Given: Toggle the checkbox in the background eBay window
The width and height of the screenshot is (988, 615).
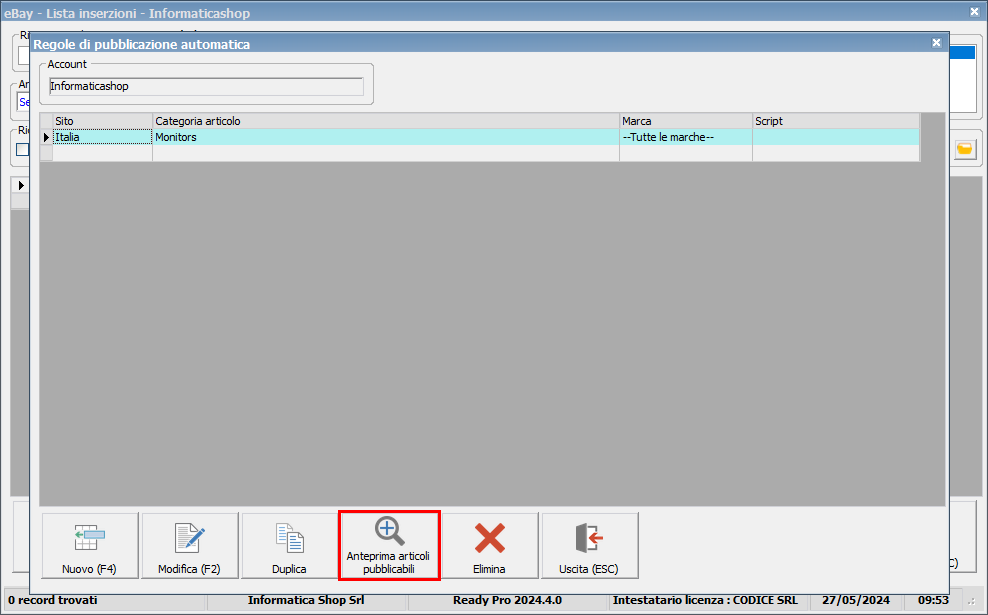Looking at the screenshot, I should (23, 149).
